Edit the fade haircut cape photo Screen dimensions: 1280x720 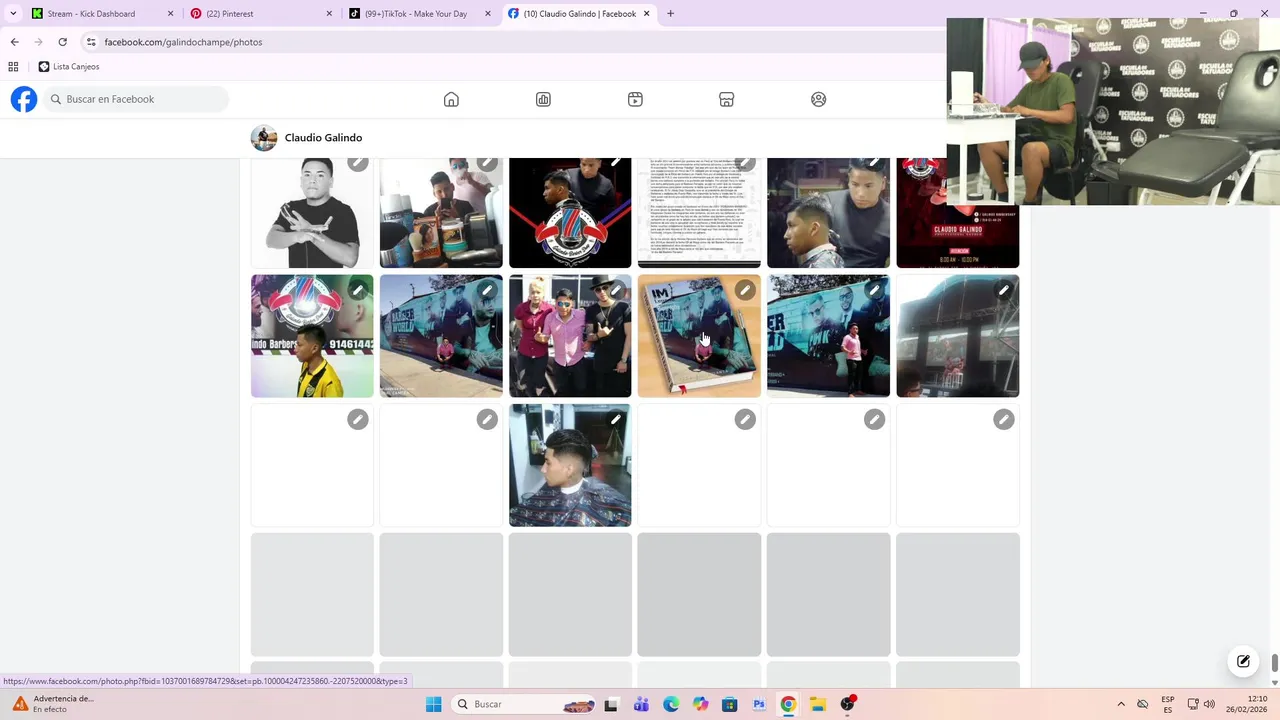tap(616, 419)
